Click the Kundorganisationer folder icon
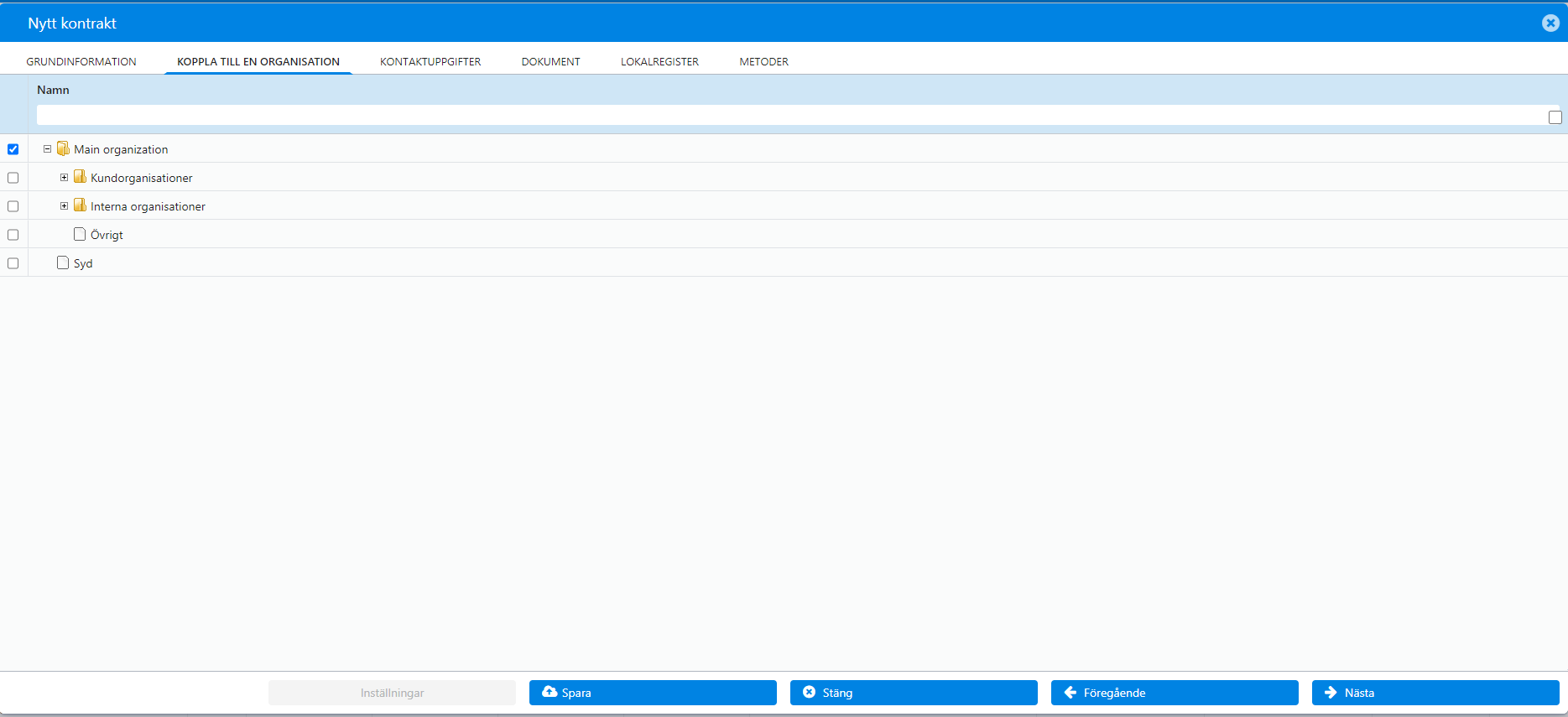This screenshot has height=717, width=1568. coord(80,177)
